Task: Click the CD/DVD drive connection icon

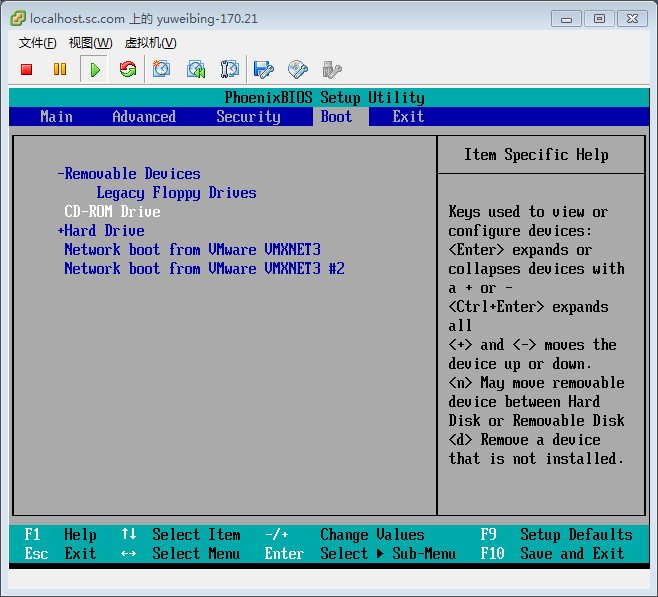Action: point(298,70)
